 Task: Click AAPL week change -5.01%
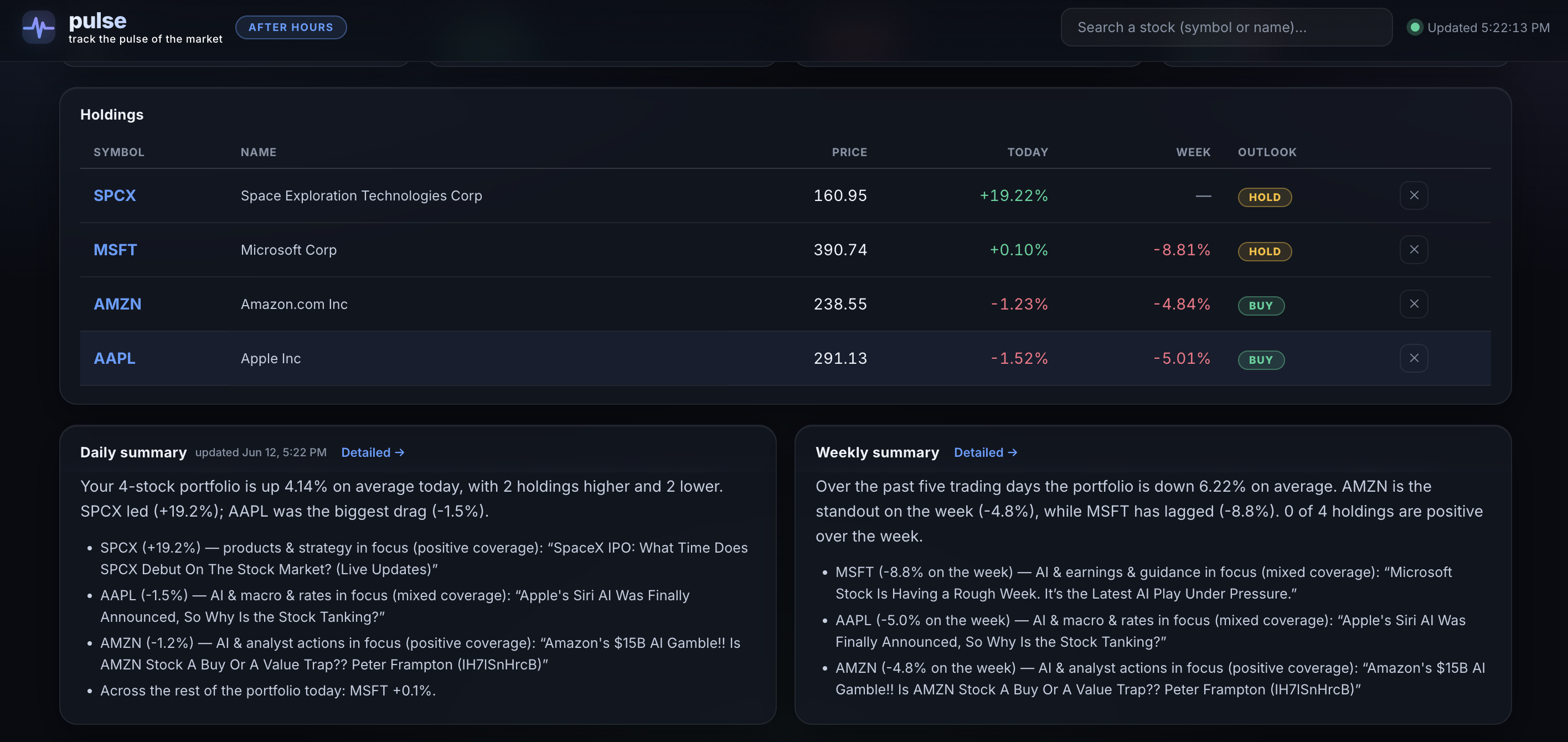pos(1182,358)
